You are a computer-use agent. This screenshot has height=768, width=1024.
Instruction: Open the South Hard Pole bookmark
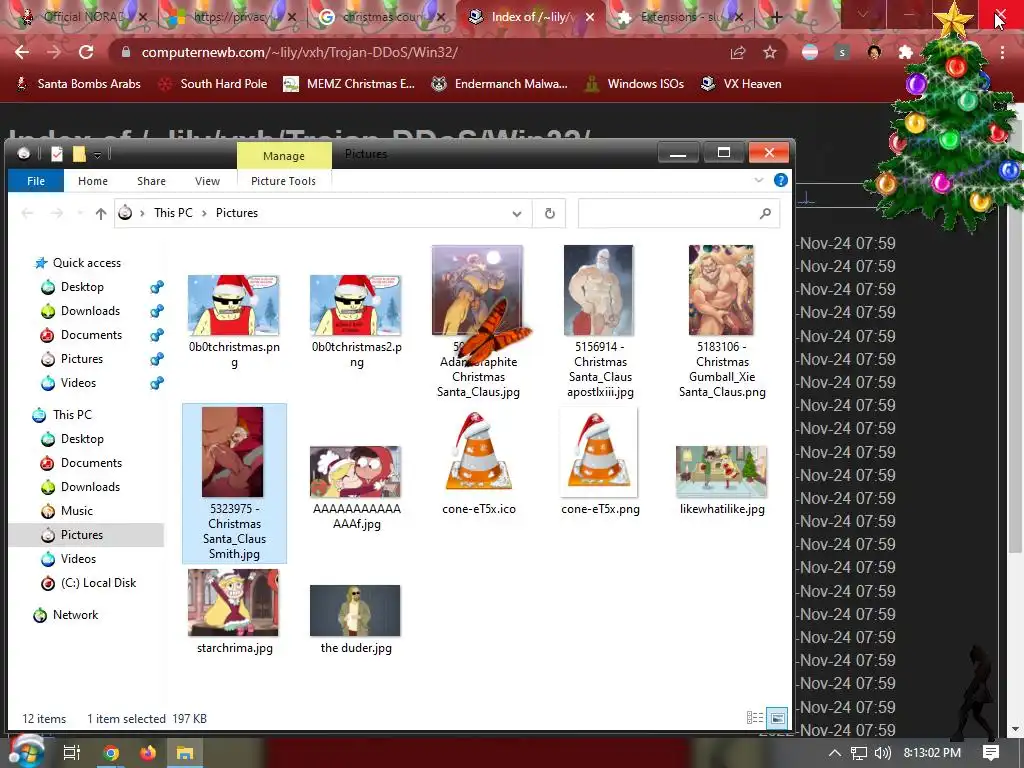[x=213, y=84]
